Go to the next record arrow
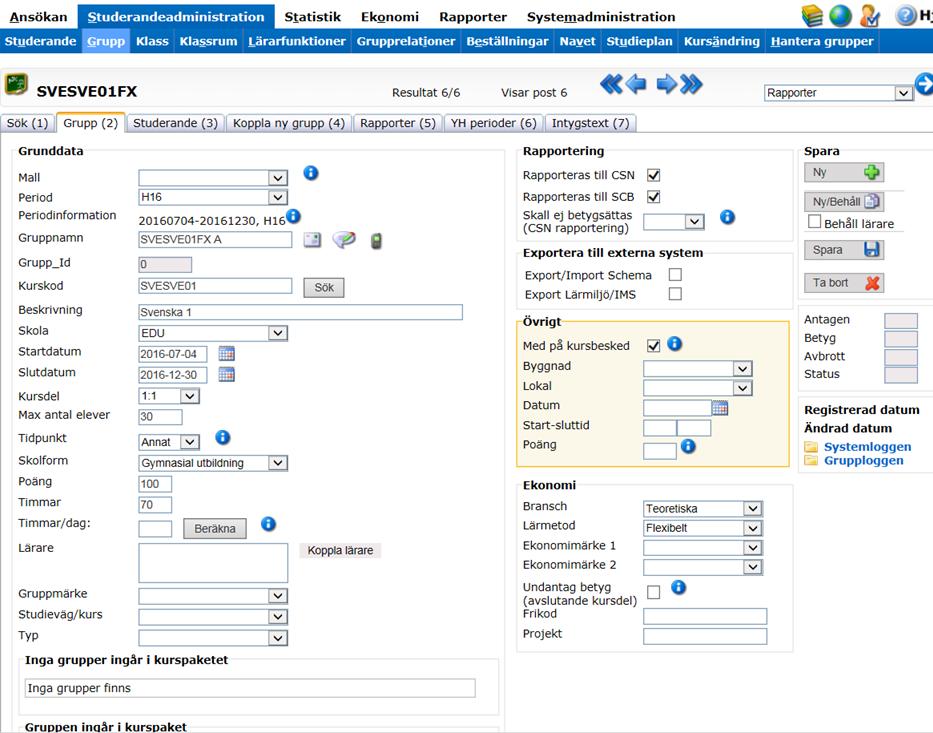This screenshot has height=733, width=933. [666, 84]
